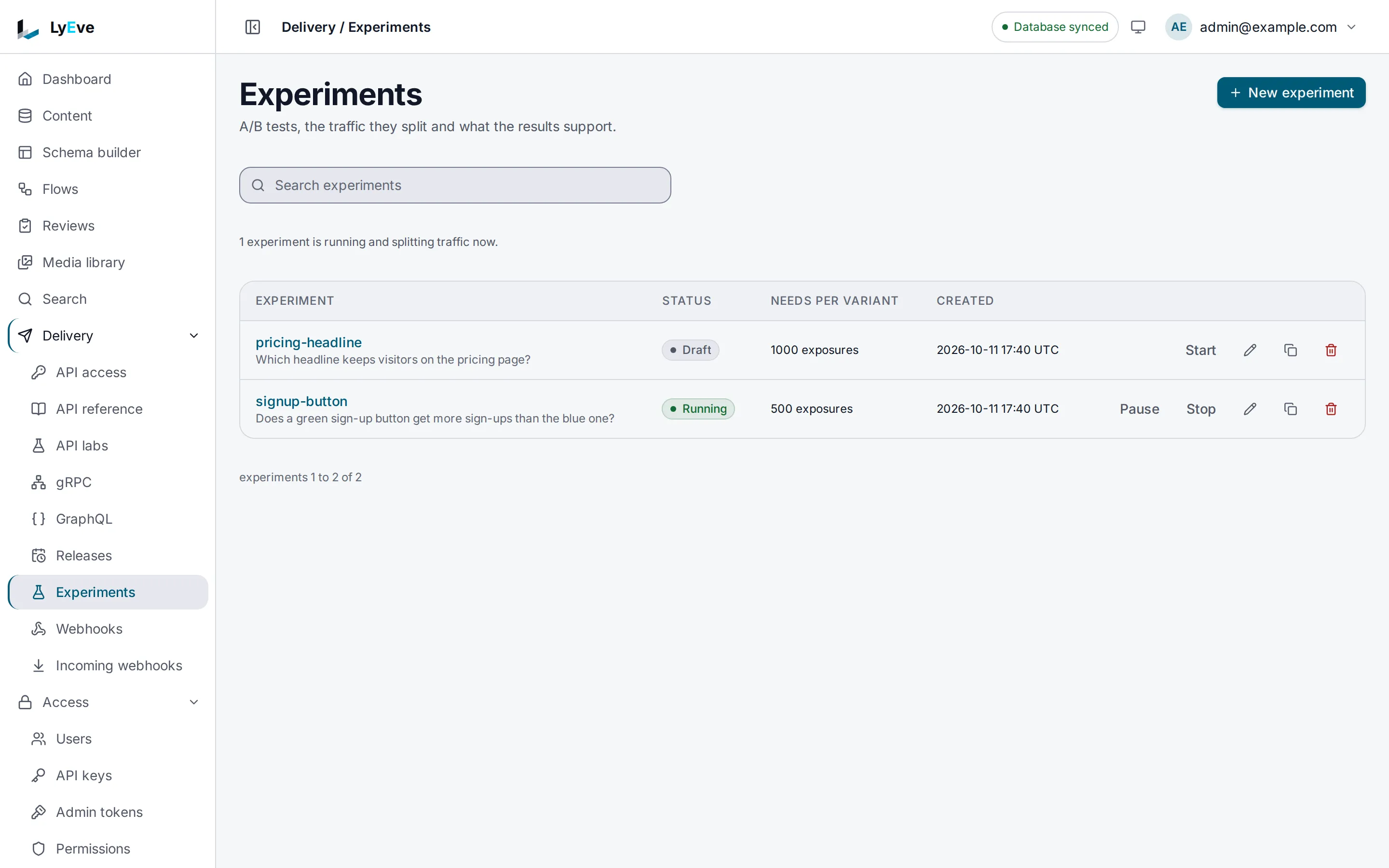
Task: Open Incoming webhooks
Action: click(108, 665)
